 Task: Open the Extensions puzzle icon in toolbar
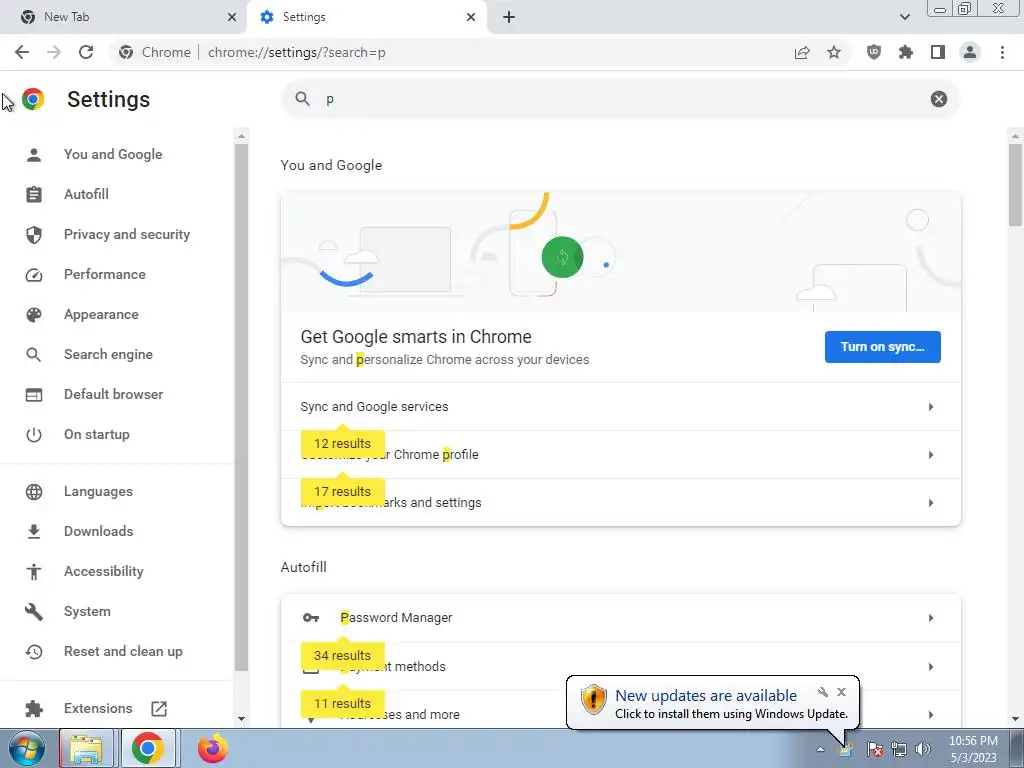(906, 52)
